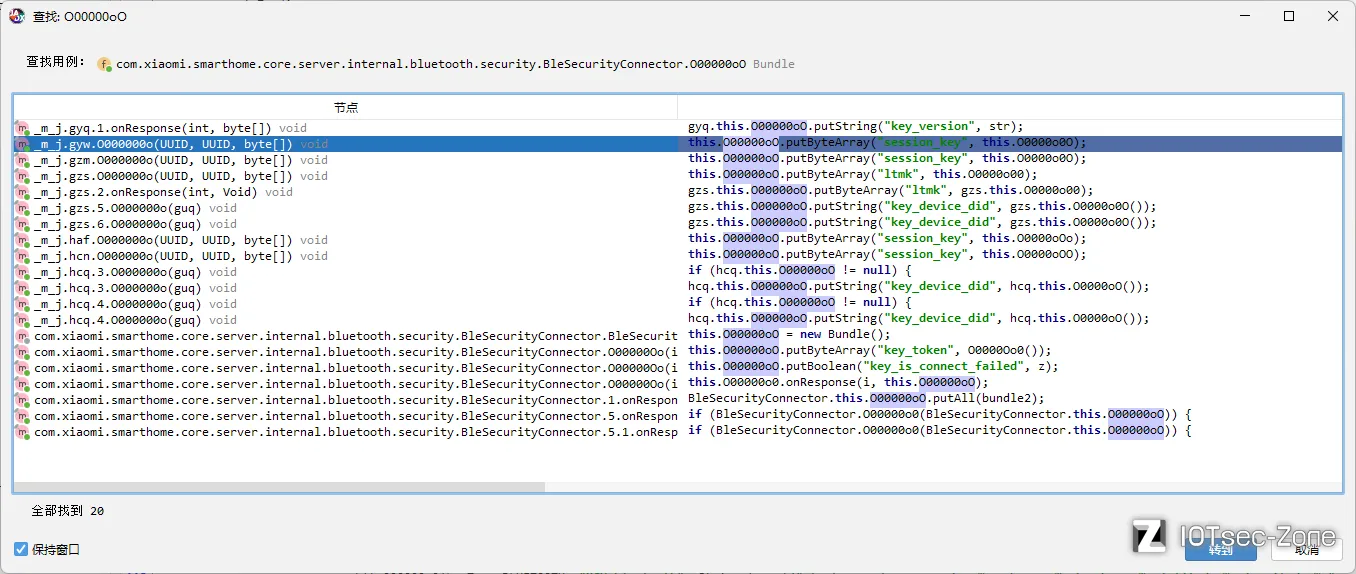The width and height of the screenshot is (1356, 574).
Task: Click the method icon of the _m_j.haf.O000000o row
Action: [x=22, y=240]
